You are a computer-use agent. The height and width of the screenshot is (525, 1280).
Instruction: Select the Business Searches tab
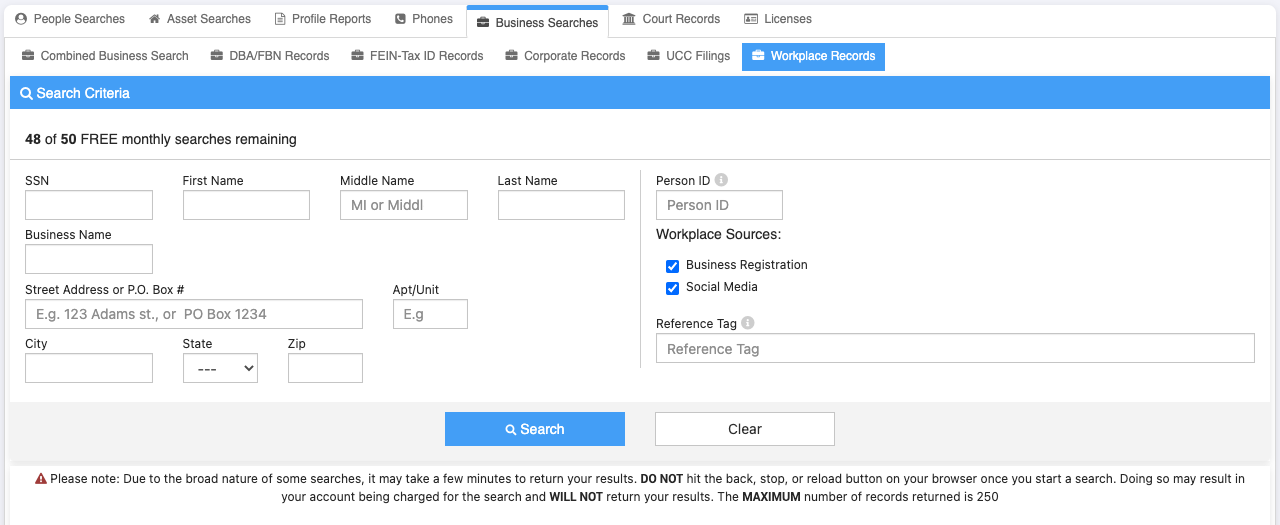[538, 22]
